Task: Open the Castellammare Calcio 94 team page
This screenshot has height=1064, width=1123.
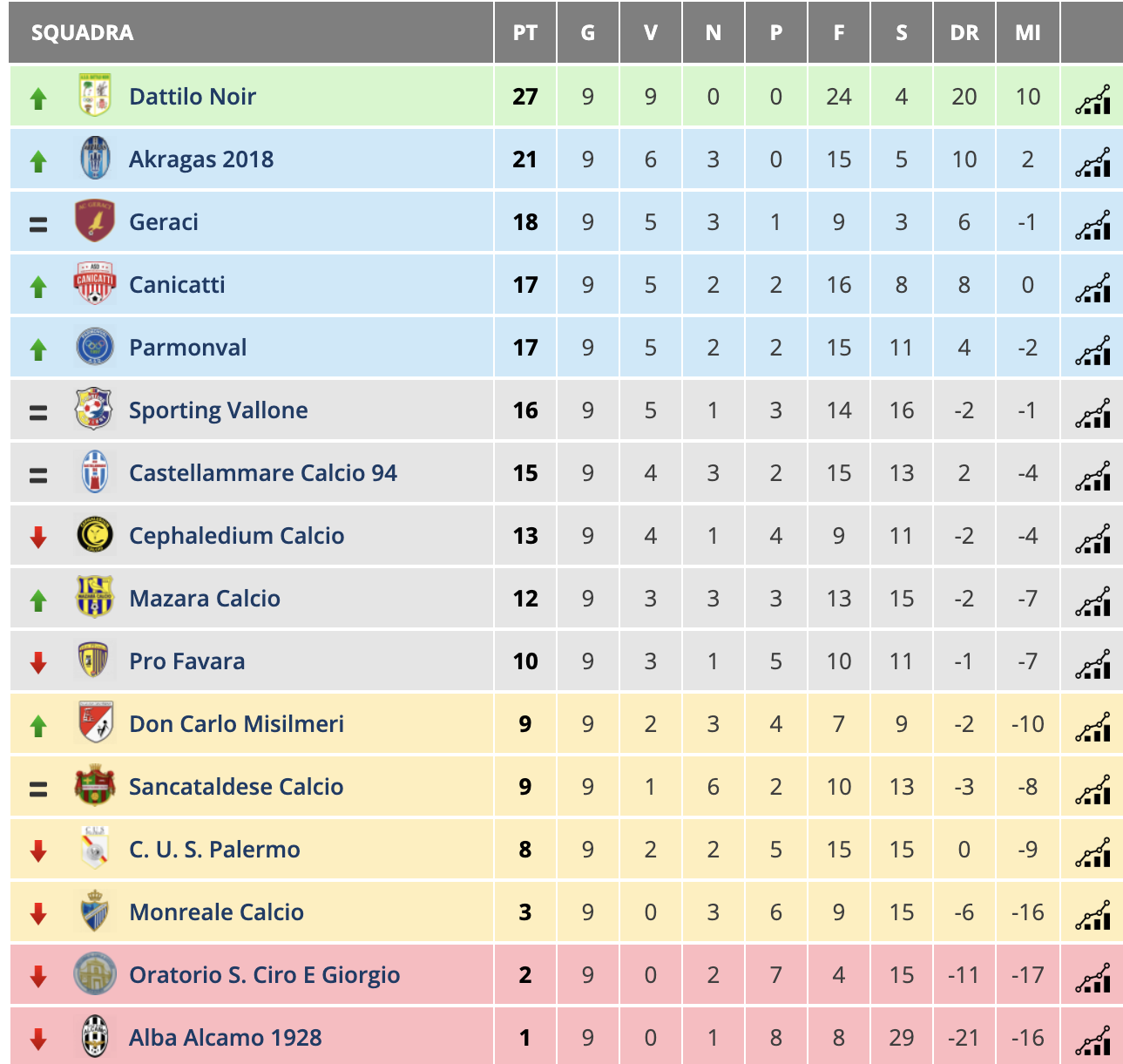Action: pos(263,472)
